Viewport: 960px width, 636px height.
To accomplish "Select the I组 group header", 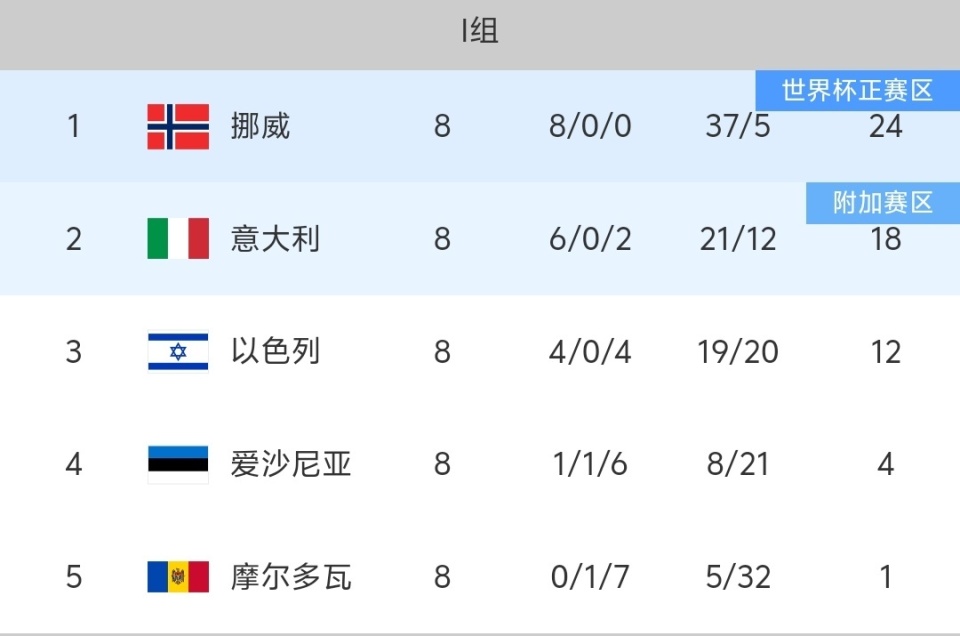I will [480, 33].
